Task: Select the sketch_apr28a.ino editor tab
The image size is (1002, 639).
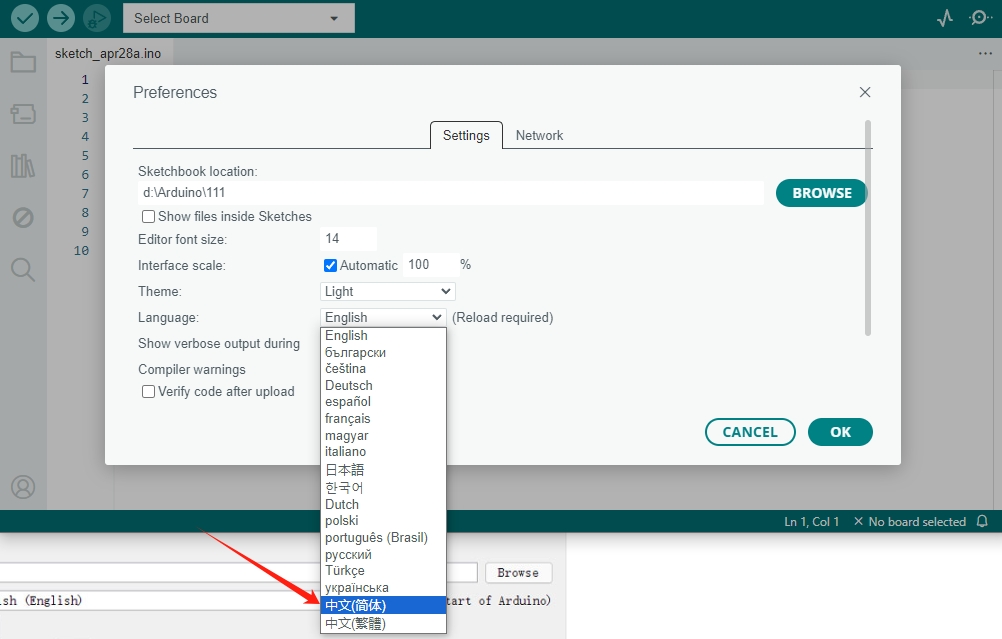Action: (108, 54)
